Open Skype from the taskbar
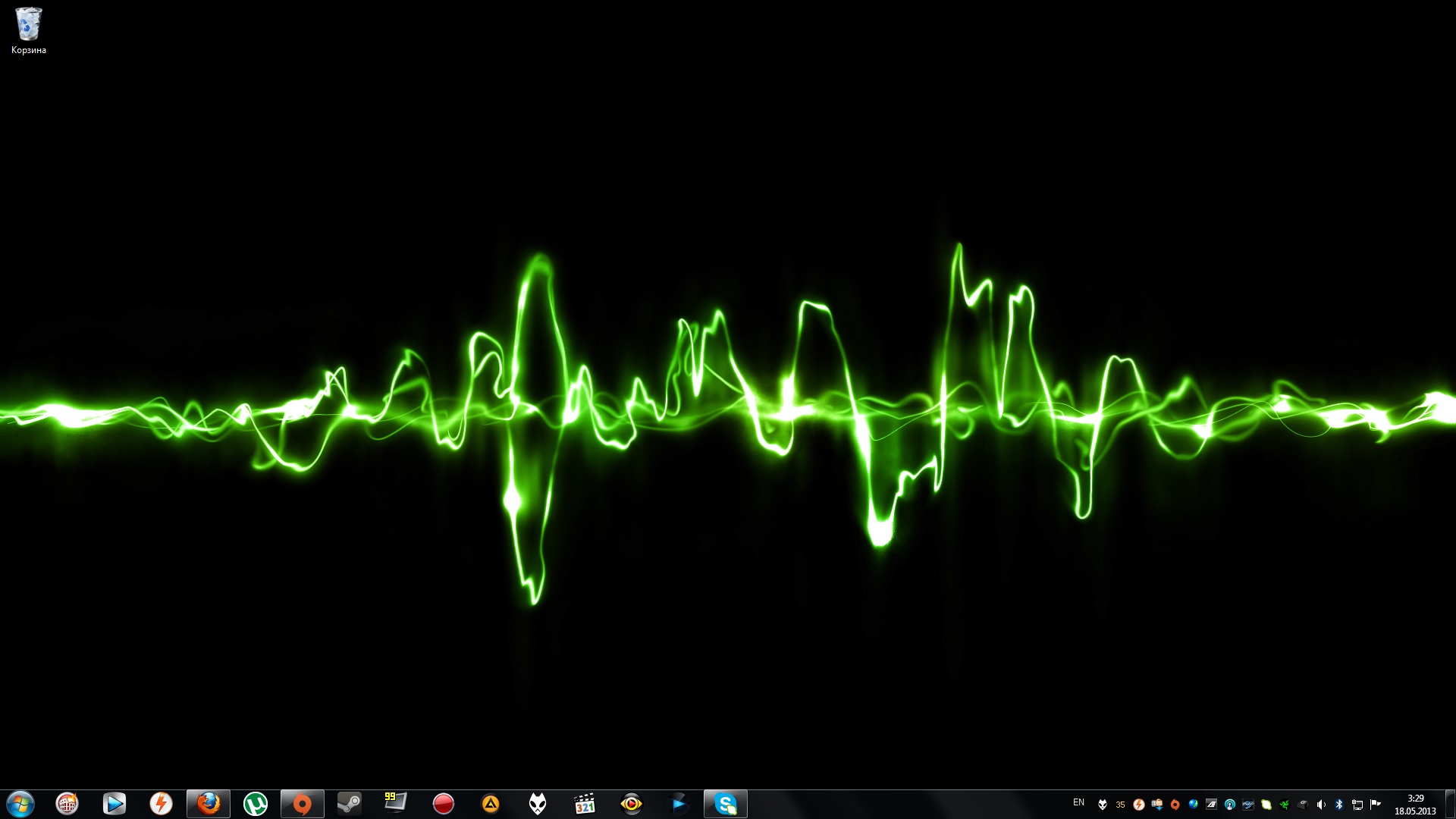The width and height of the screenshot is (1456, 819). tap(726, 804)
